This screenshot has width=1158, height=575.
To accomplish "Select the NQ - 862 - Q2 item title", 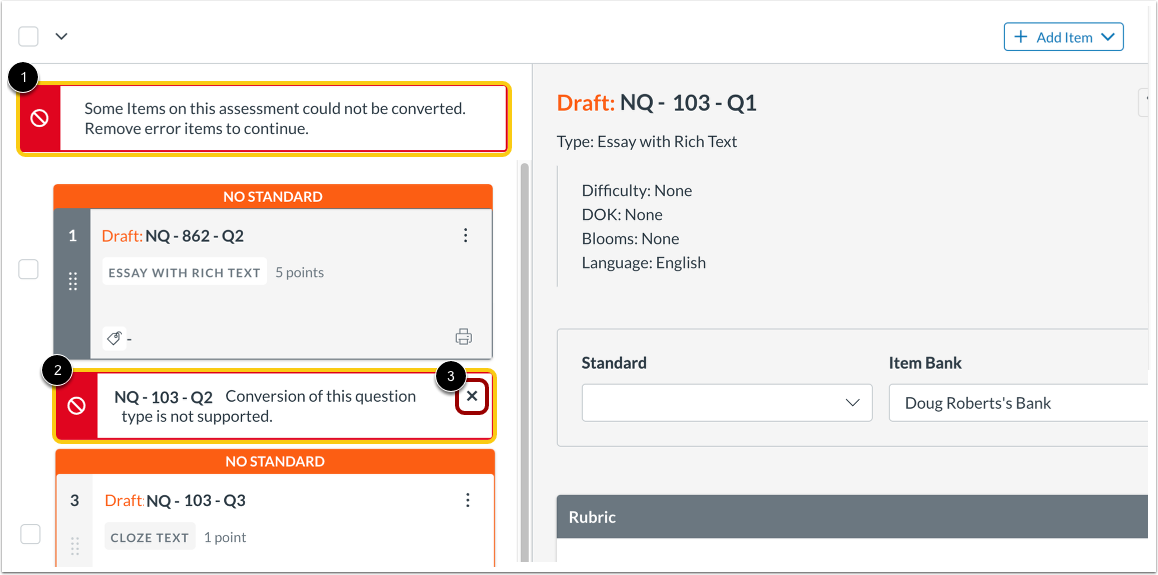I will (x=194, y=236).
